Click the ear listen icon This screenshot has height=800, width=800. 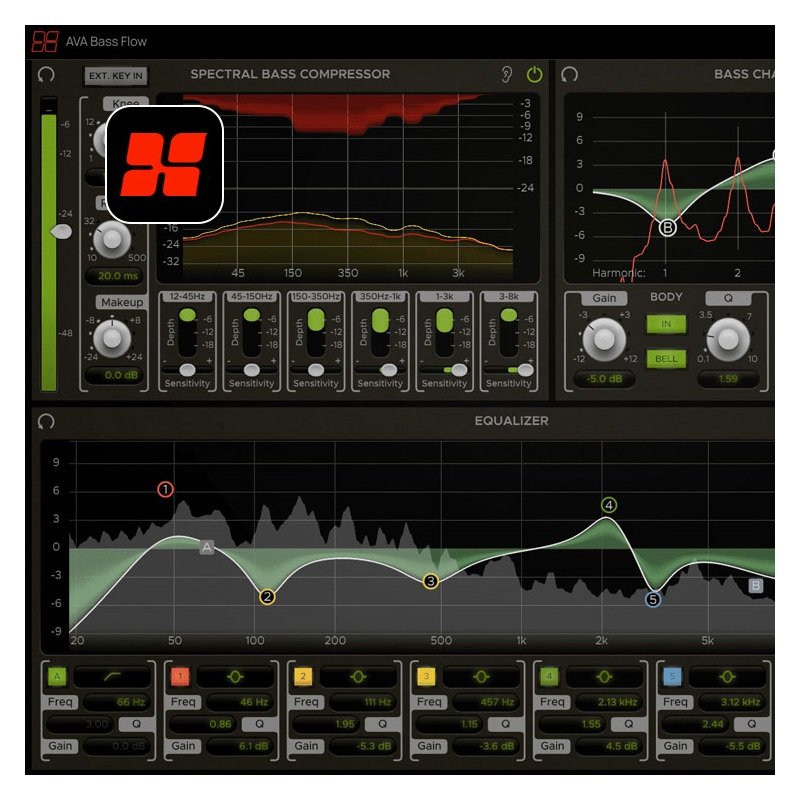point(506,74)
